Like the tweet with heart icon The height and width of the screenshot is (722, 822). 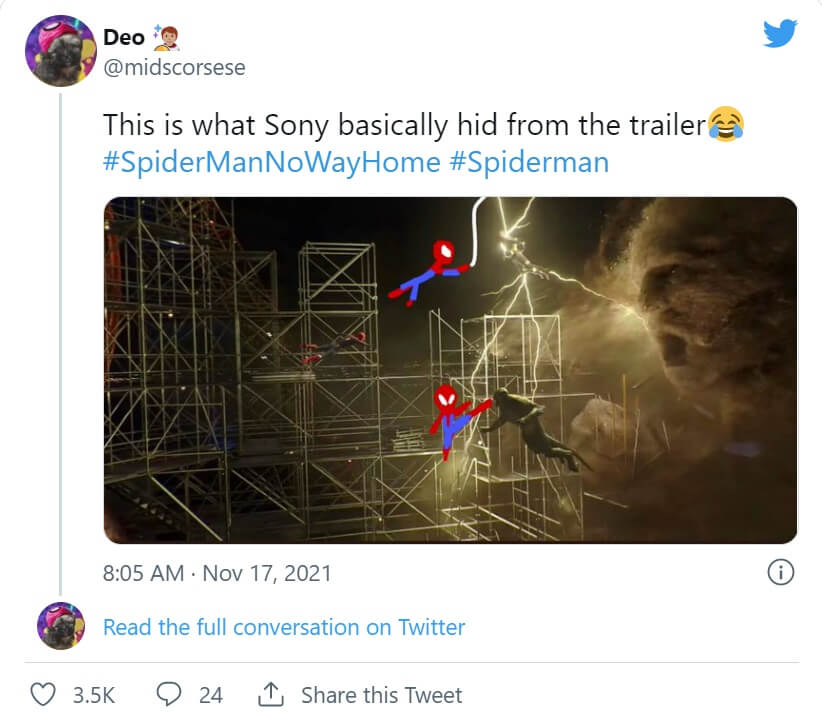click(42, 695)
